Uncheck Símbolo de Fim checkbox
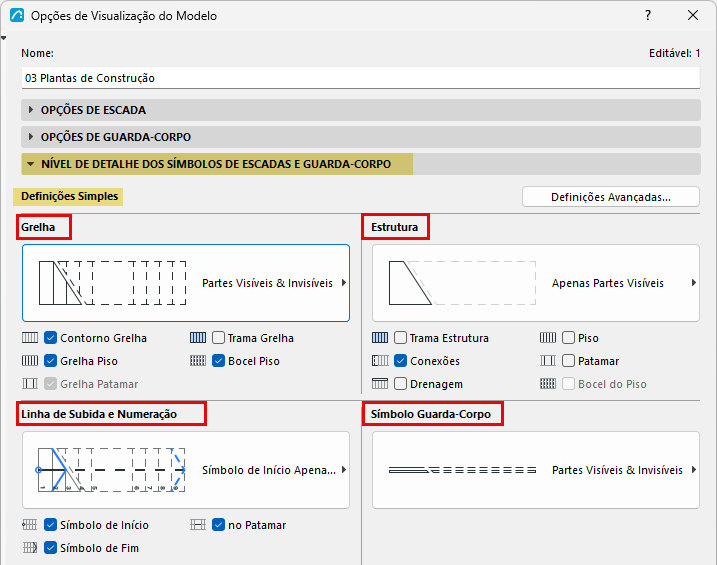 point(50,548)
